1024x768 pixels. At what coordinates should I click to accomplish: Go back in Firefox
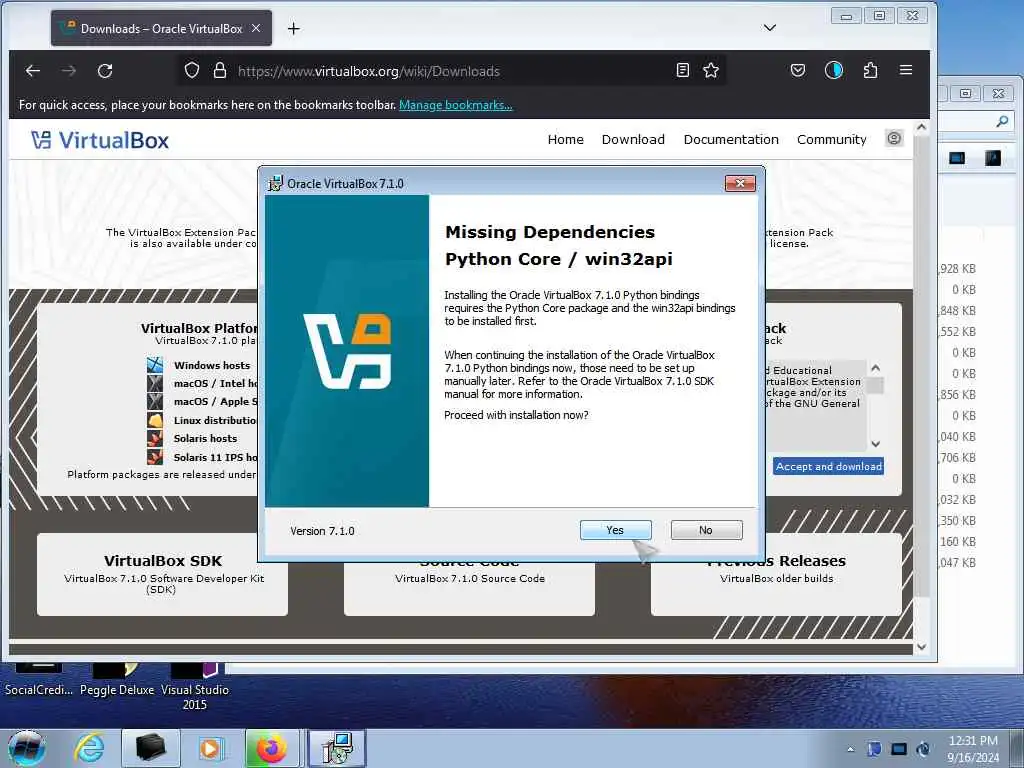click(x=33, y=71)
